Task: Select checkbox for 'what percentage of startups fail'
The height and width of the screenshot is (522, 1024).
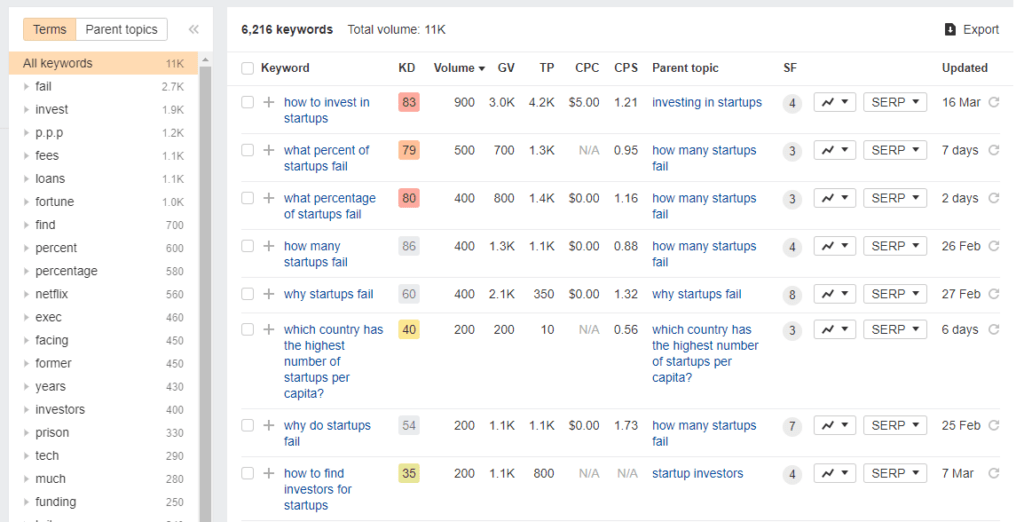Action: tap(247, 198)
